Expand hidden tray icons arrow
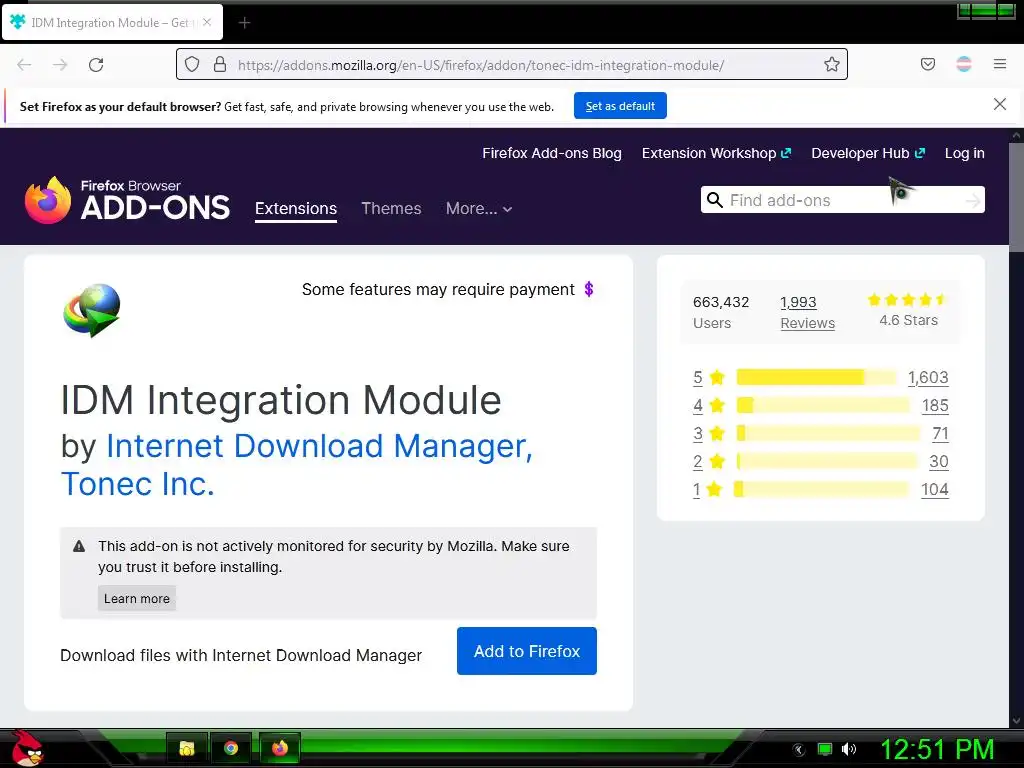 [x=798, y=750]
